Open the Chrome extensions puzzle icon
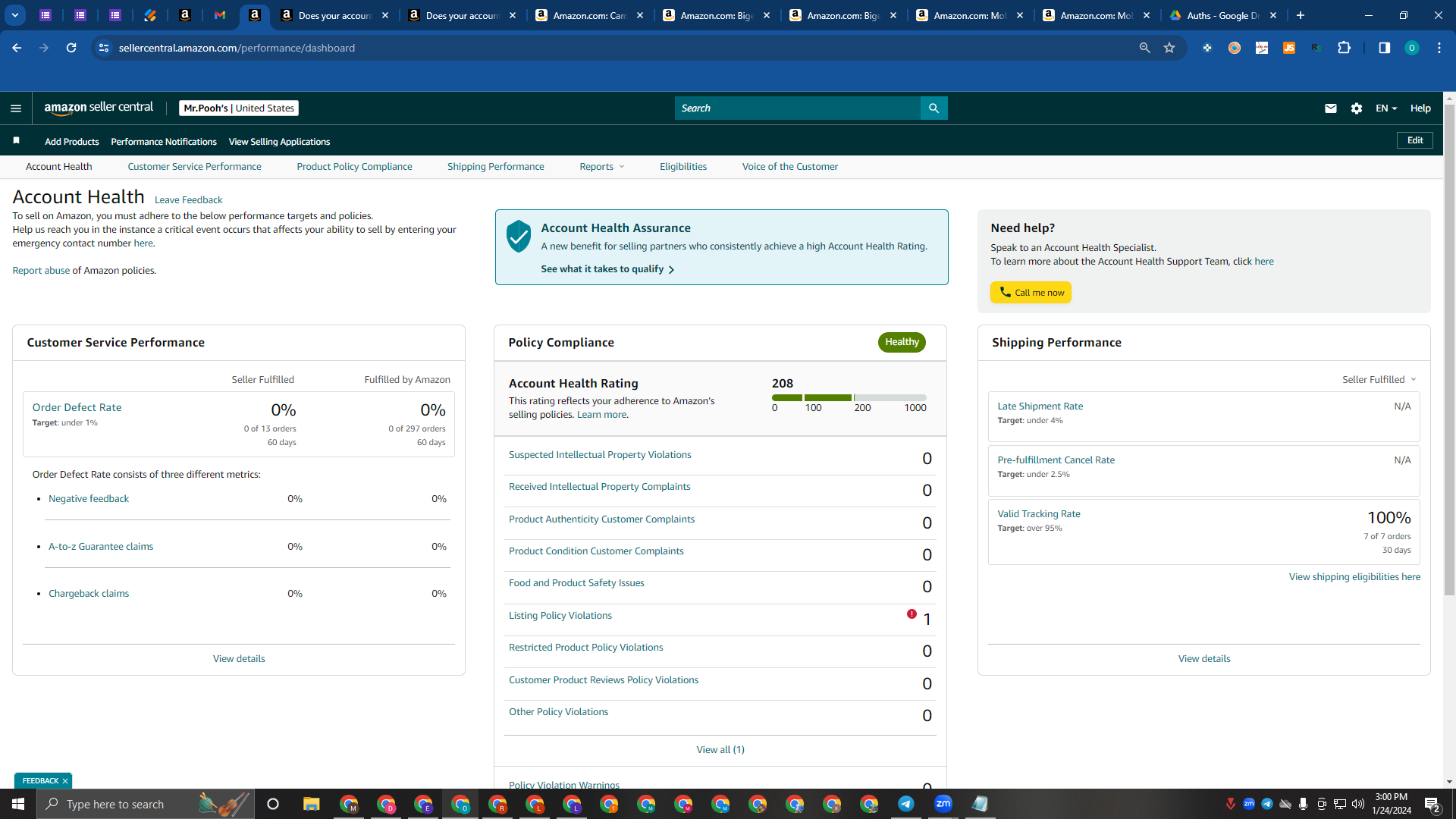Viewport: 1456px width, 819px height. pyautogui.click(x=1345, y=48)
